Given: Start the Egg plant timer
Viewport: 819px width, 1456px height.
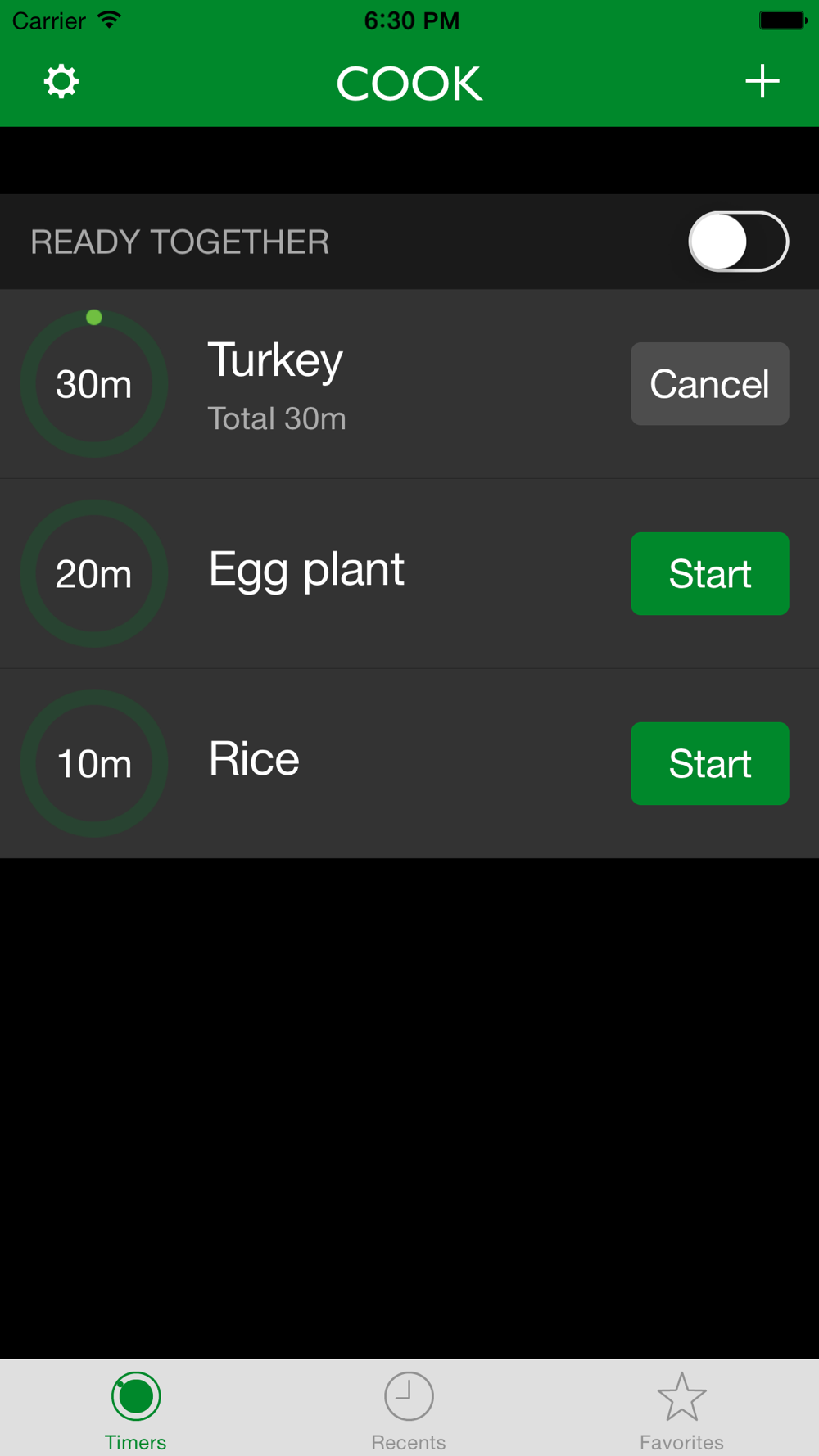Looking at the screenshot, I should pos(710,574).
